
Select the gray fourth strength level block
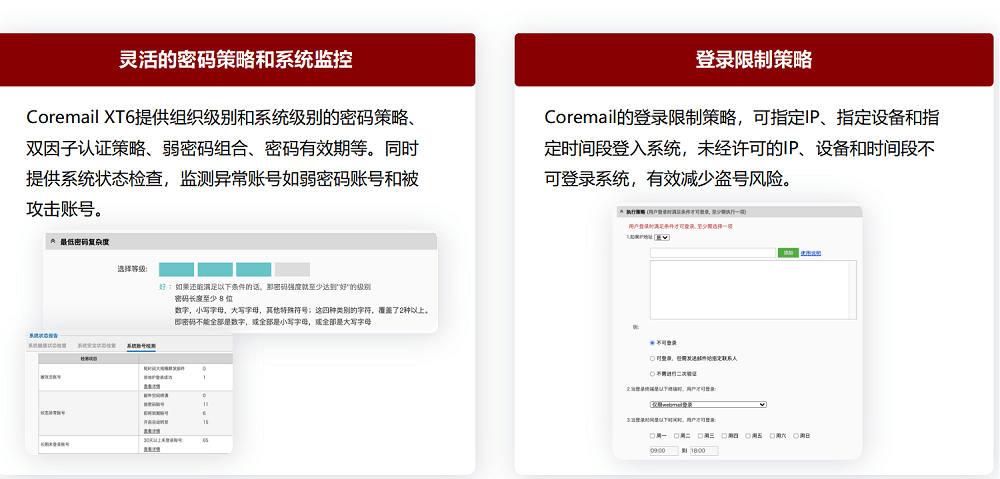pos(292,269)
